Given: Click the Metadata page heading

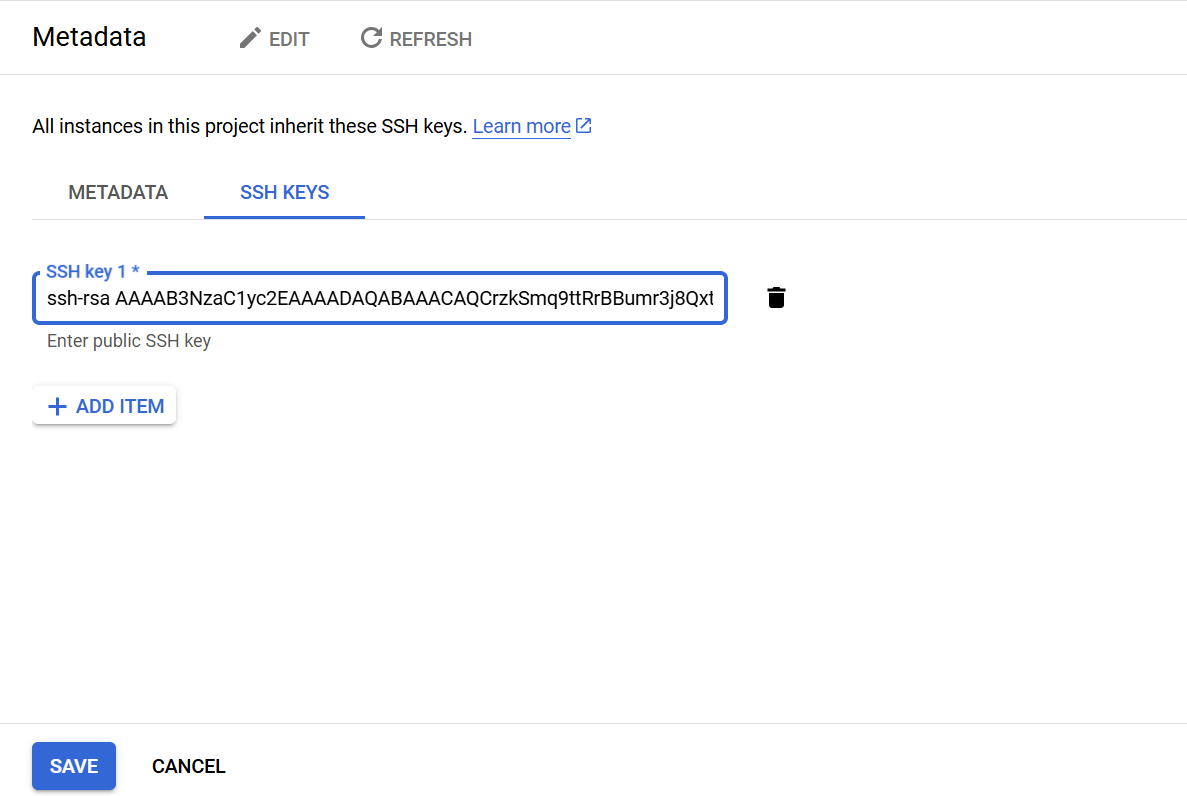Looking at the screenshot, I should pyautogui.click(x=89, y=37).
